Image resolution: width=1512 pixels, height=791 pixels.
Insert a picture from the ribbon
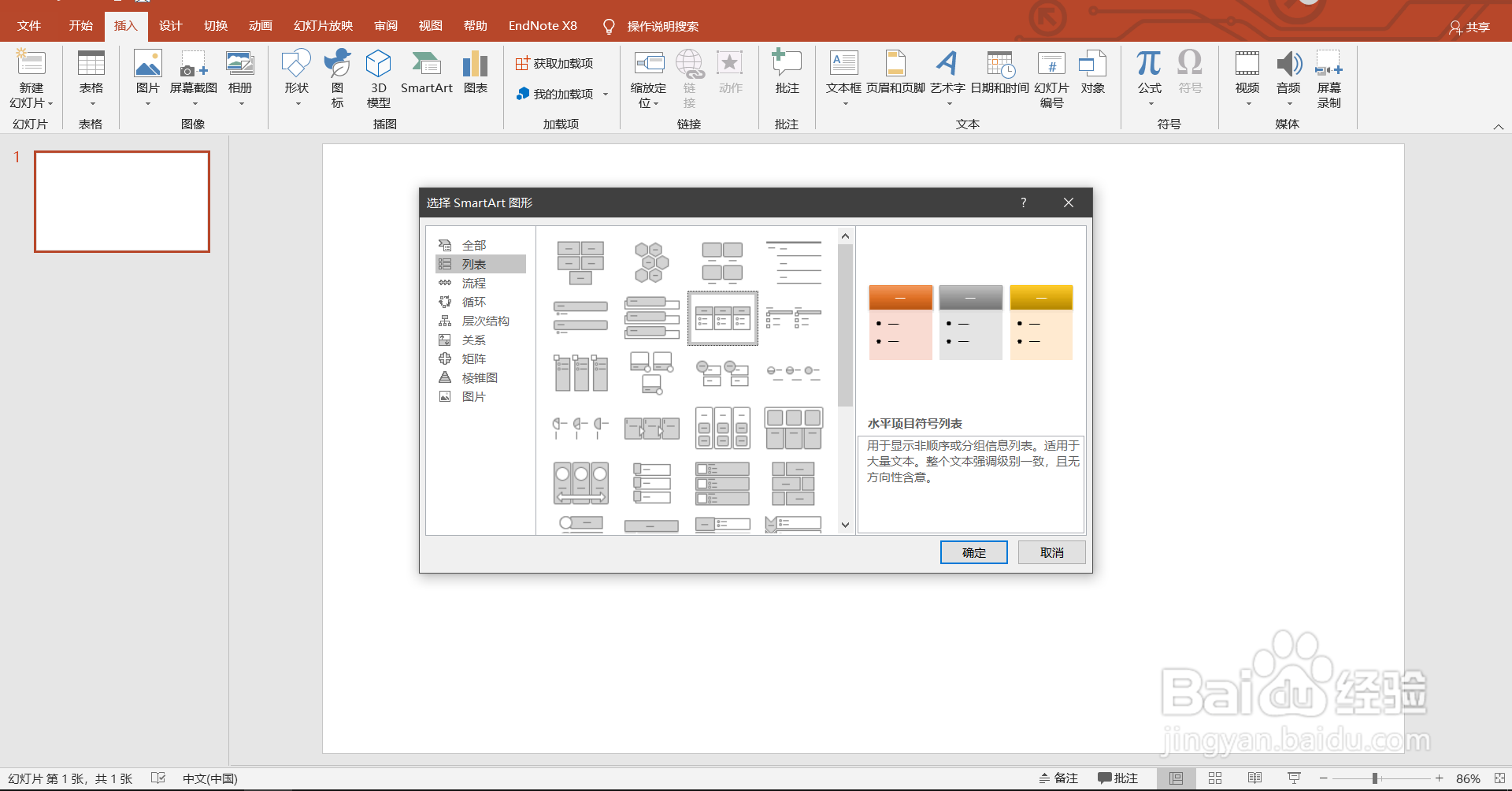click(x=147, y=78)
